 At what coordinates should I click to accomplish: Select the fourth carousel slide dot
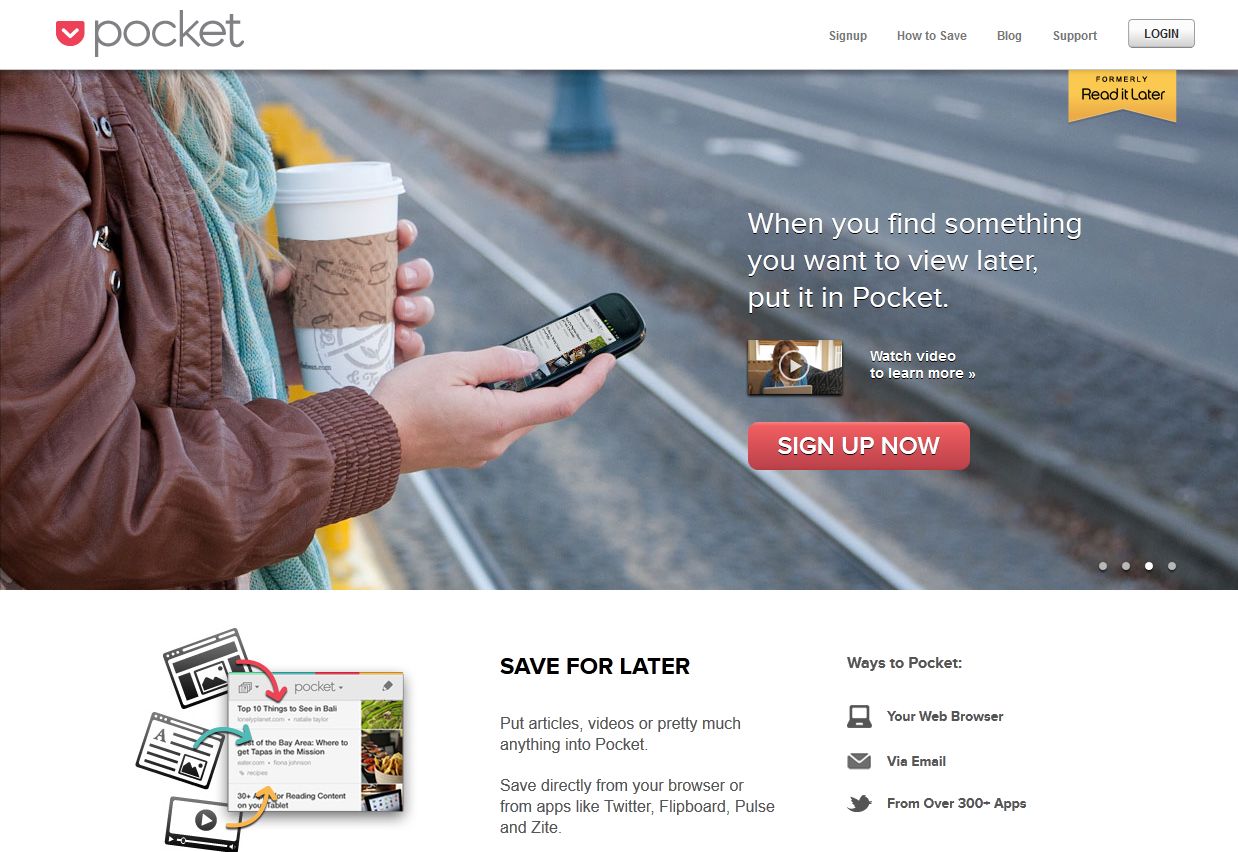tap(1172, 566)
